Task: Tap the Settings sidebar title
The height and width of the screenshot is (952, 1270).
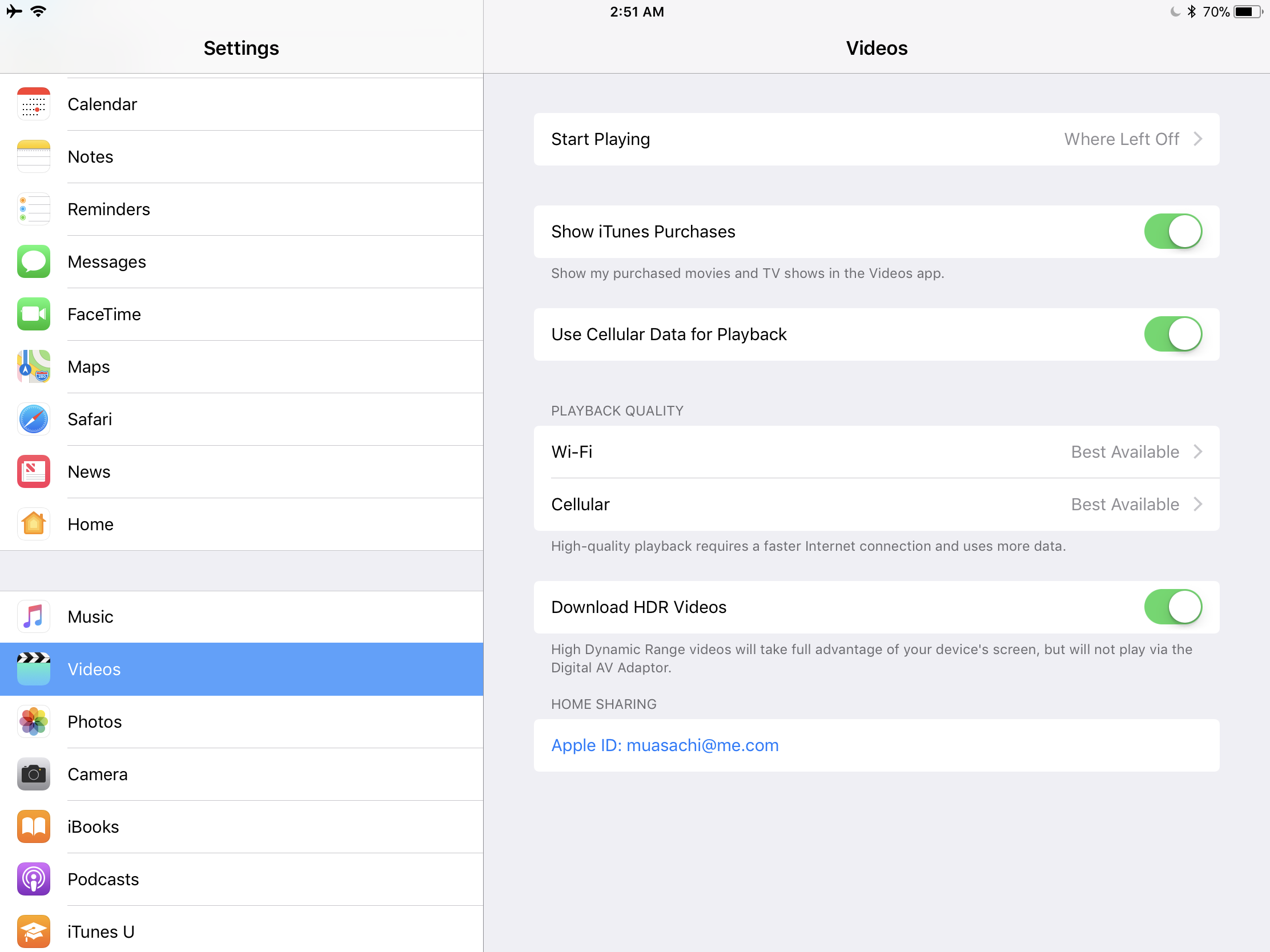Action: (x=241, y=48)
